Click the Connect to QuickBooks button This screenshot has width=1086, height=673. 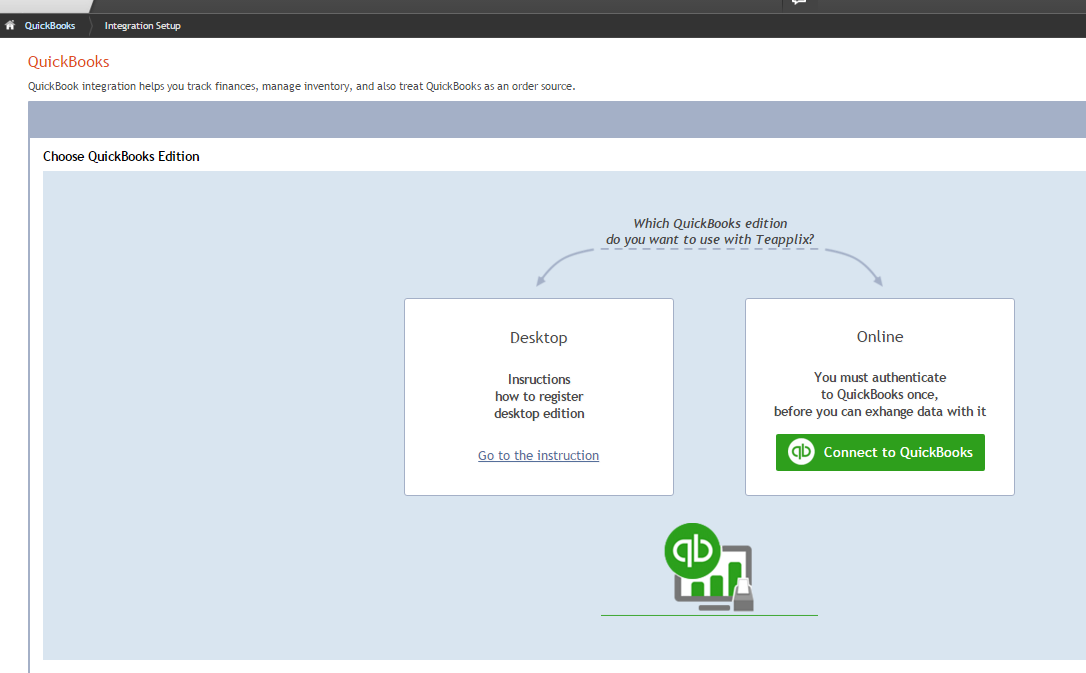pos(880,452)
